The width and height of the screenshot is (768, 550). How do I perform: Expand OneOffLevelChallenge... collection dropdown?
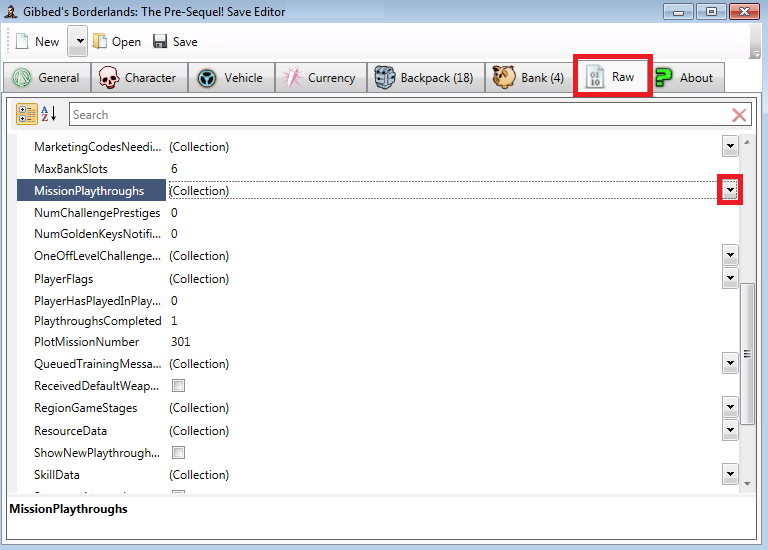pyautogui.click(x=730, y=255)
